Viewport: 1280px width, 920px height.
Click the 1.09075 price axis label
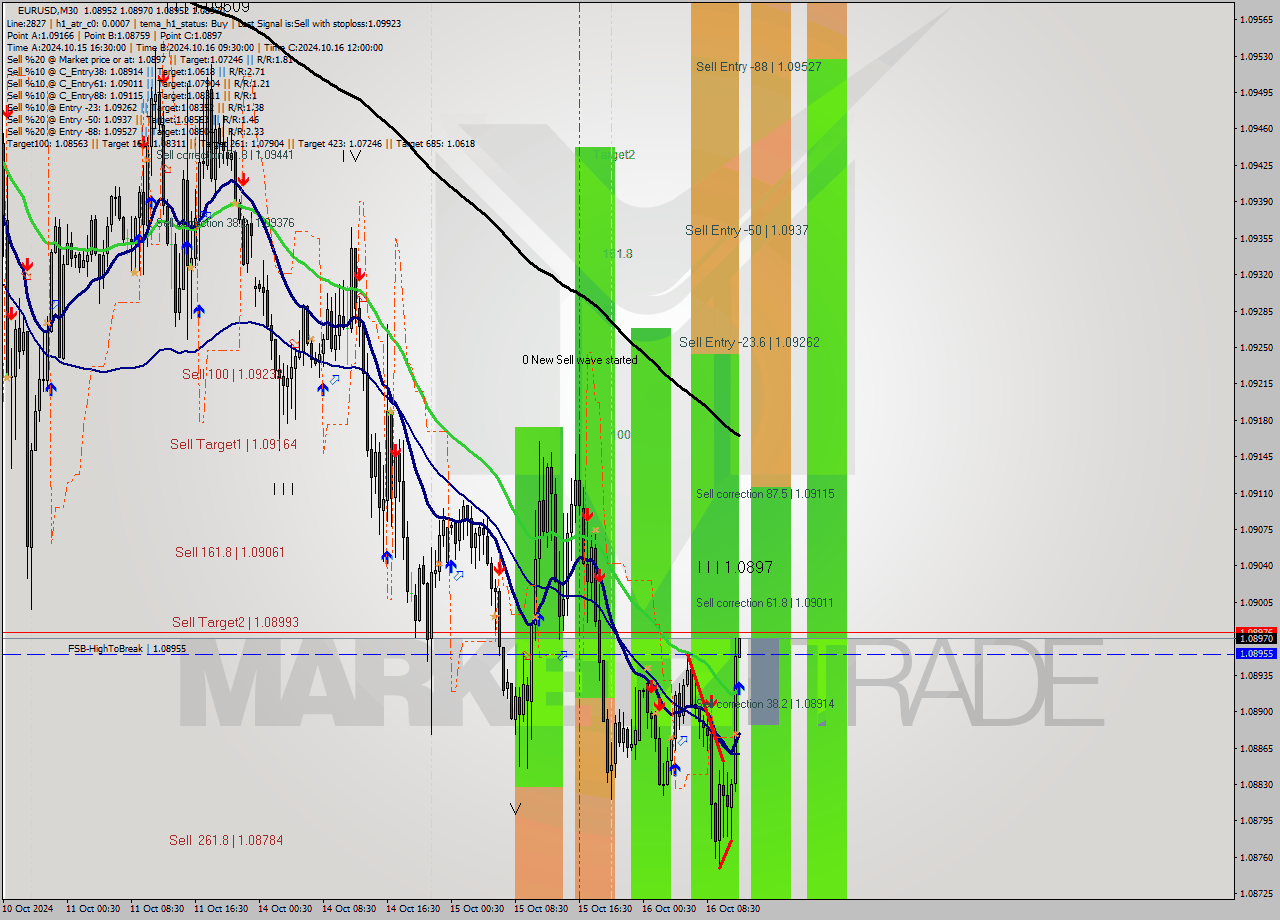1256,529
